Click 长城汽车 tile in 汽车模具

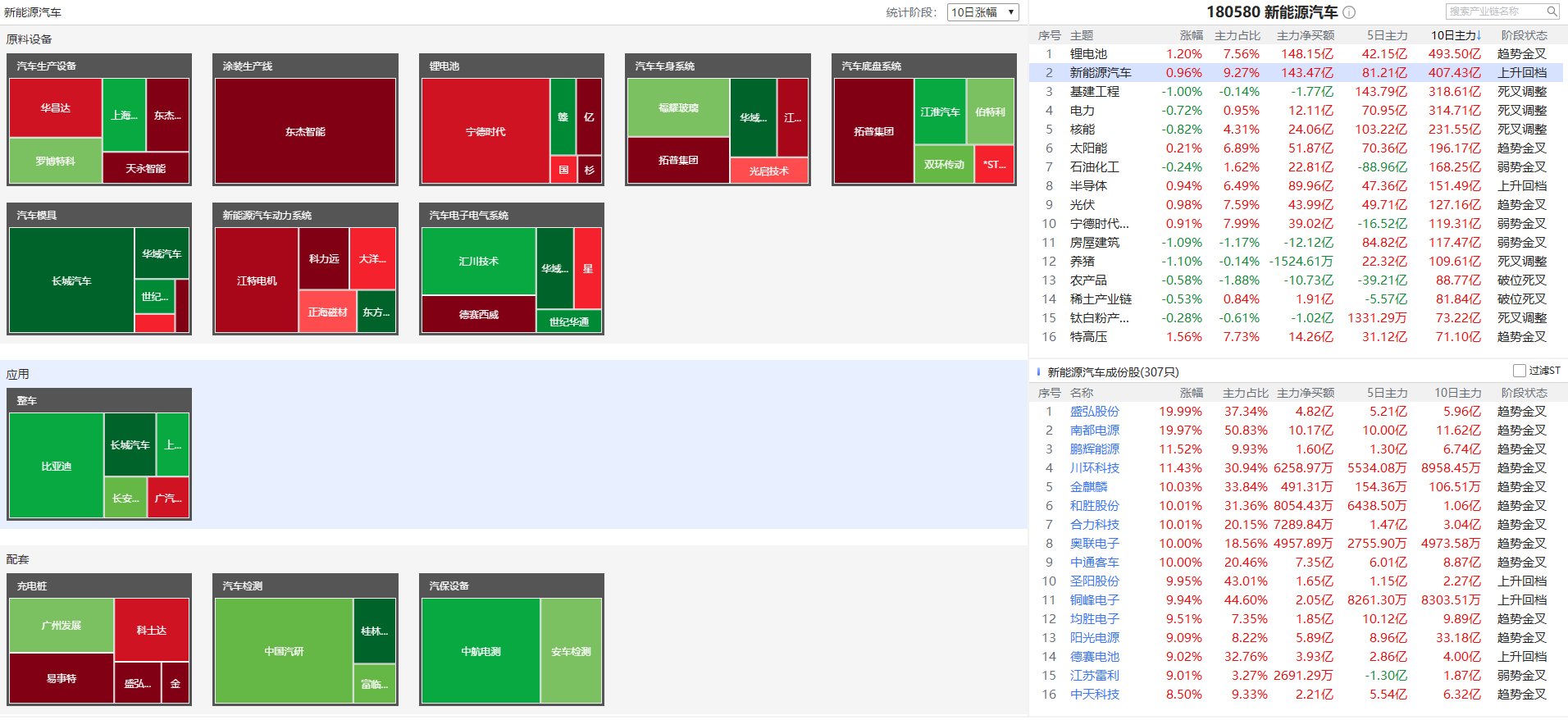coord(71,280)
